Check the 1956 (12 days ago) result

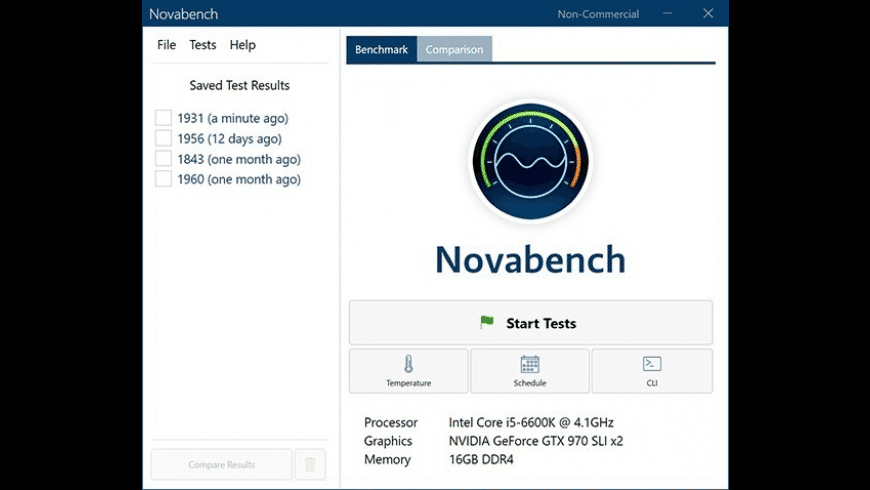[x=163, y=138]
